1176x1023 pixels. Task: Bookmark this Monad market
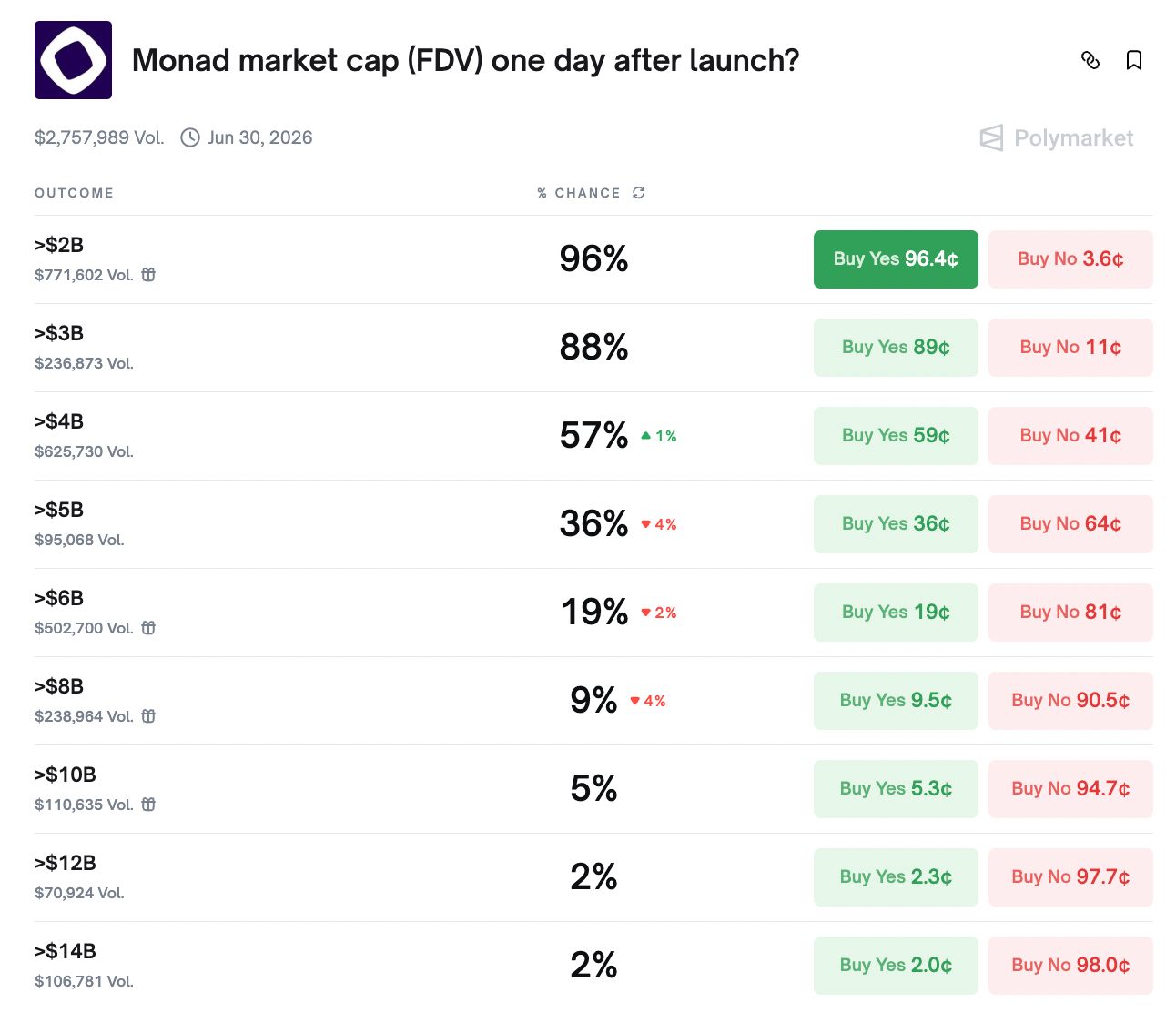tap(1134, 60)
